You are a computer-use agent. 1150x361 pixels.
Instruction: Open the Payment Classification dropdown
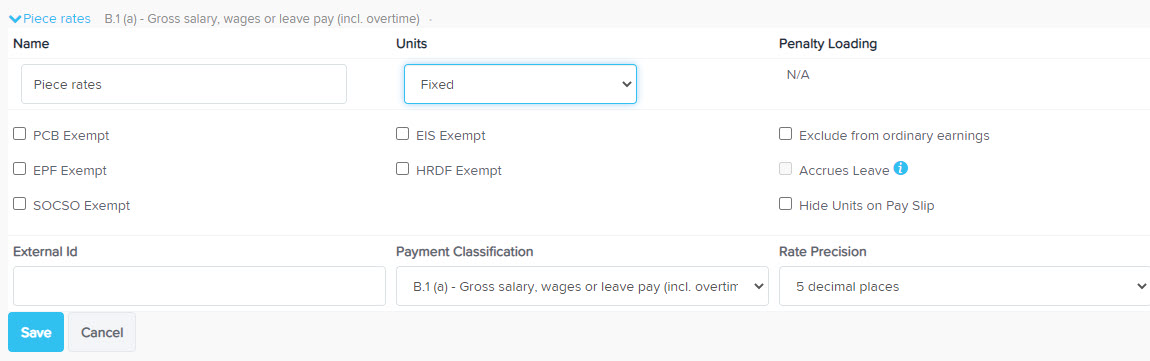coord(582,286)
